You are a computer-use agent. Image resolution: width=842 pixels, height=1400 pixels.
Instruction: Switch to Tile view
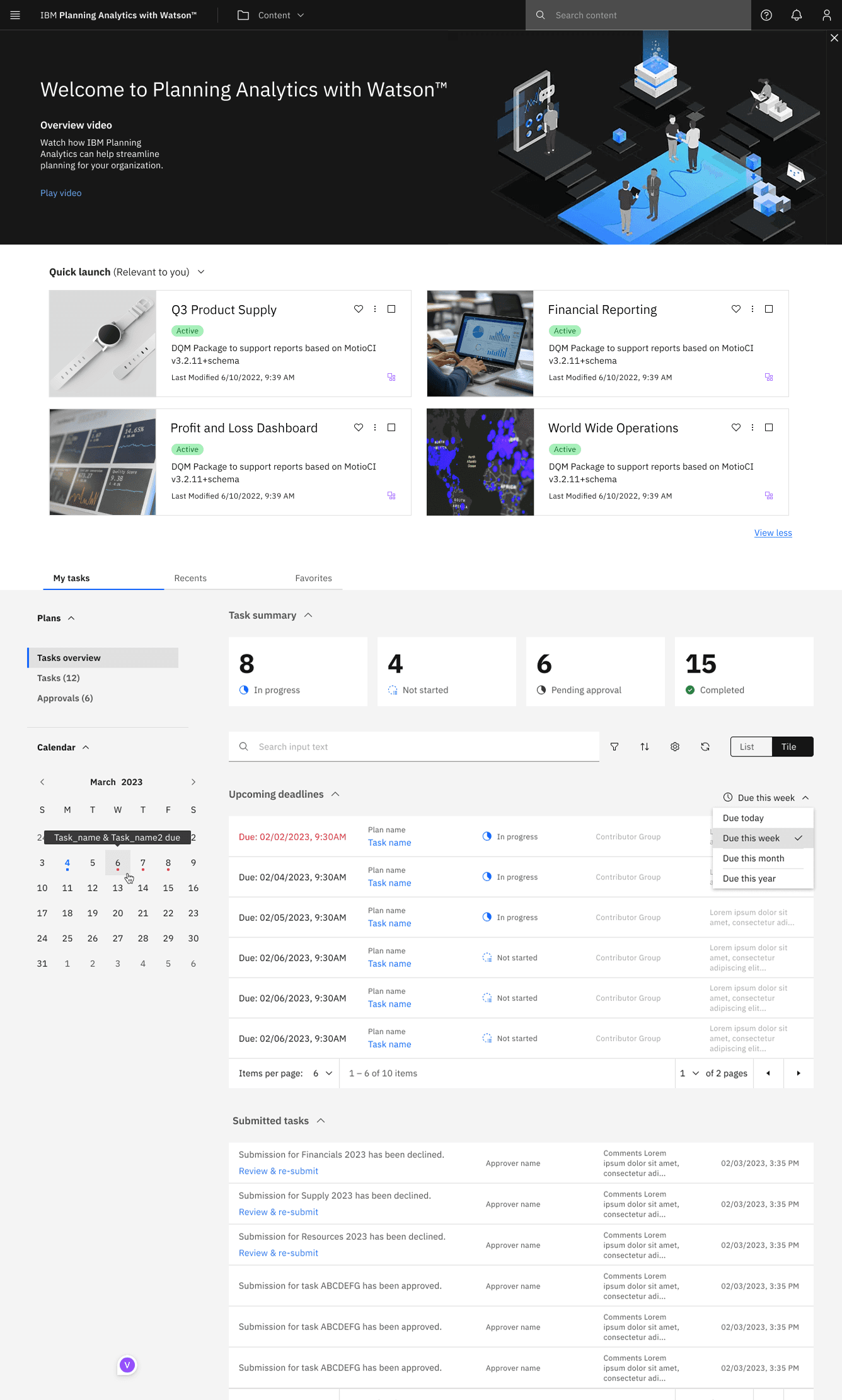click(x=792, y=747)
